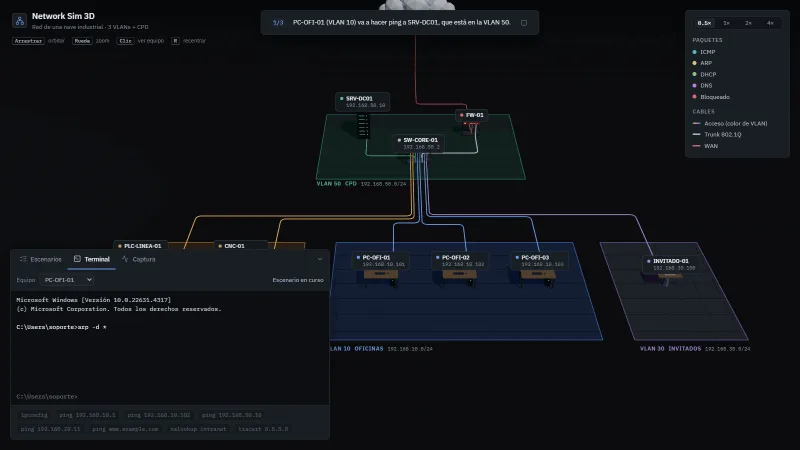
Task: Click the 'Escenario en curso' status text
Action: click(298, 280)
